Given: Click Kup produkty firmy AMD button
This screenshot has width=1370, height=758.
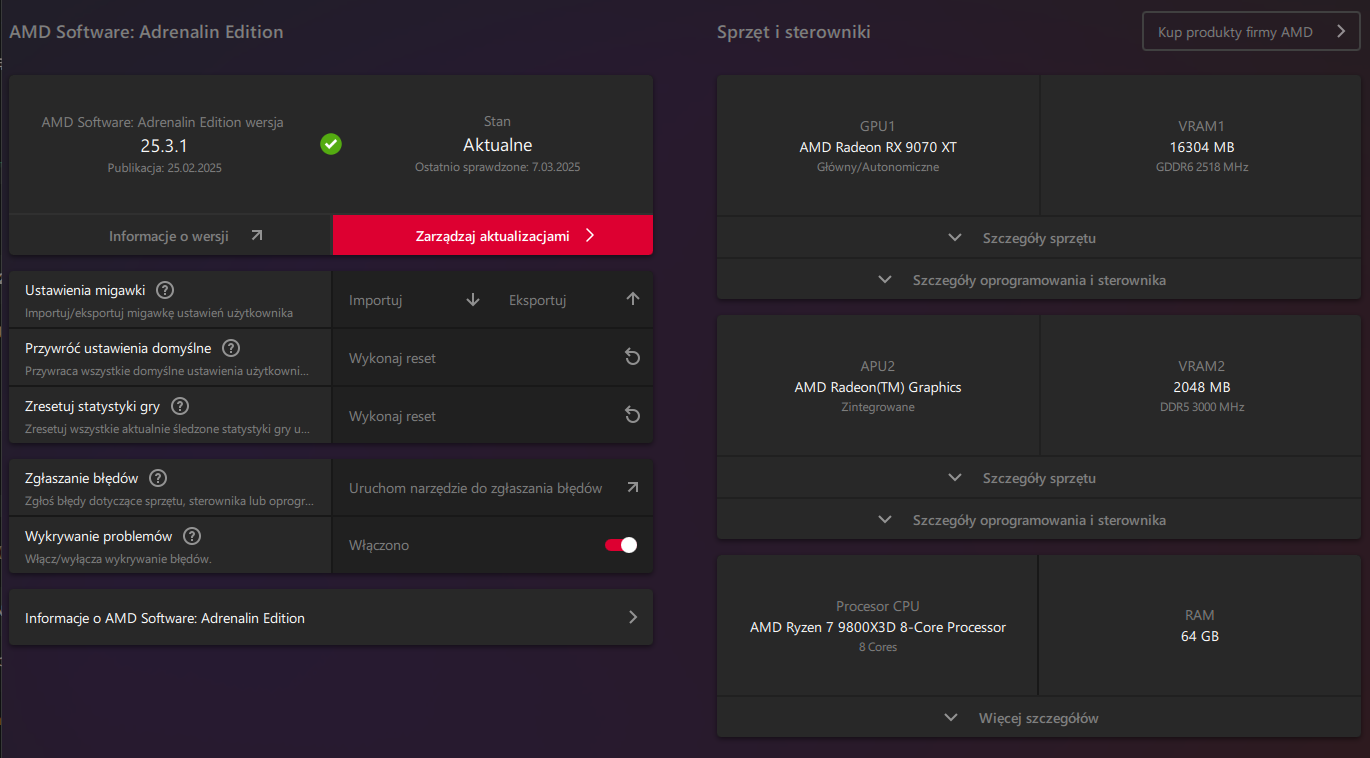Looking at the screenshot, I should [1251, 32].
